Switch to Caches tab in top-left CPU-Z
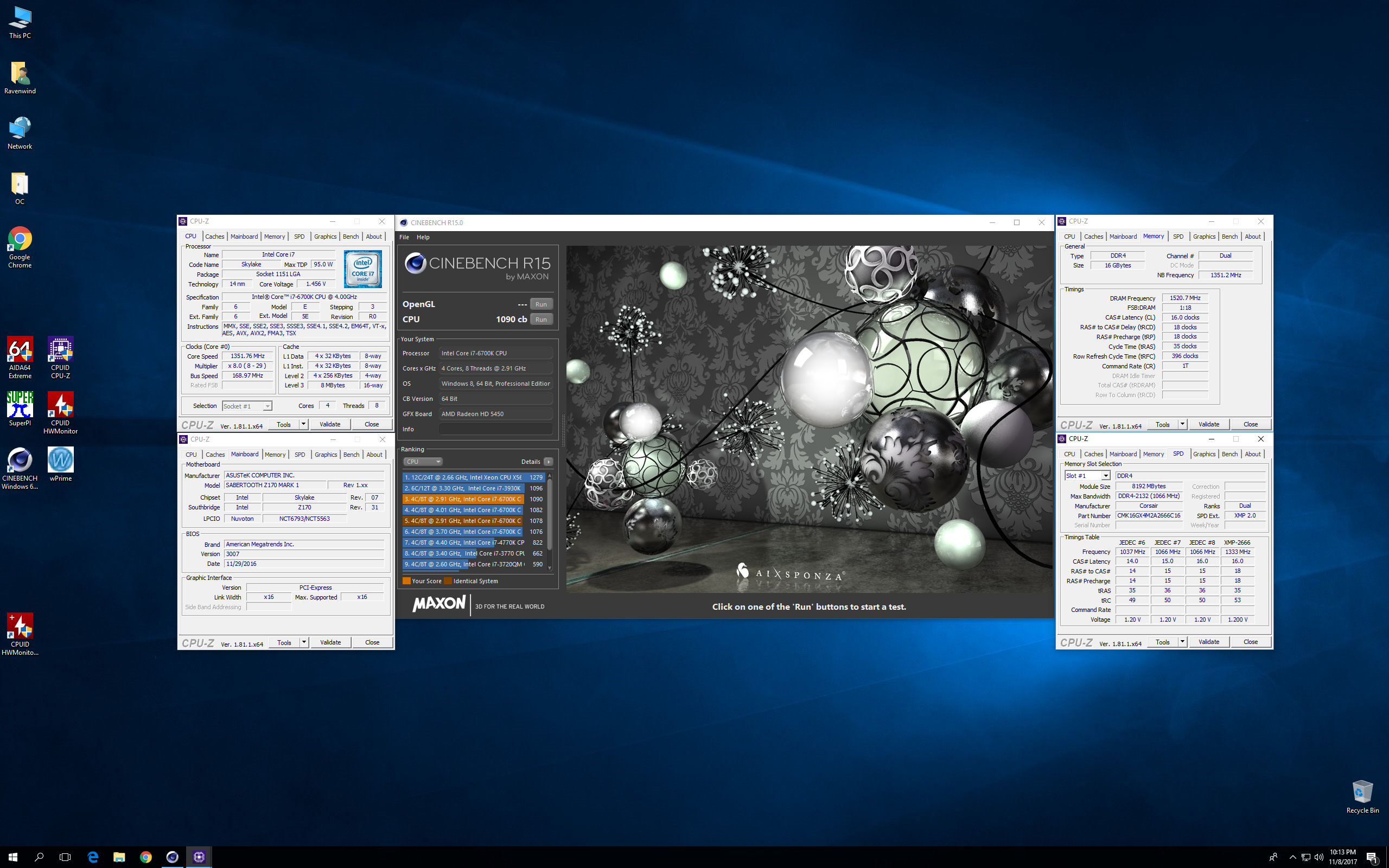 (x=215, y=237)
